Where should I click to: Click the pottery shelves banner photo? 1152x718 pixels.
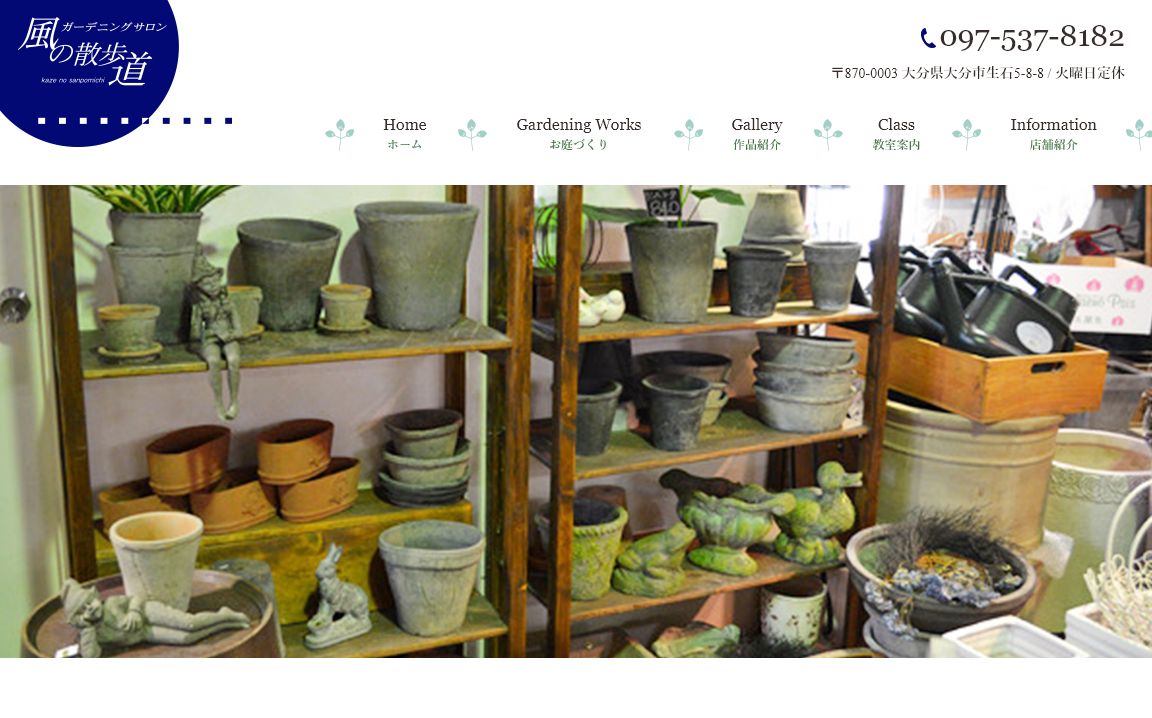point(576,421)
